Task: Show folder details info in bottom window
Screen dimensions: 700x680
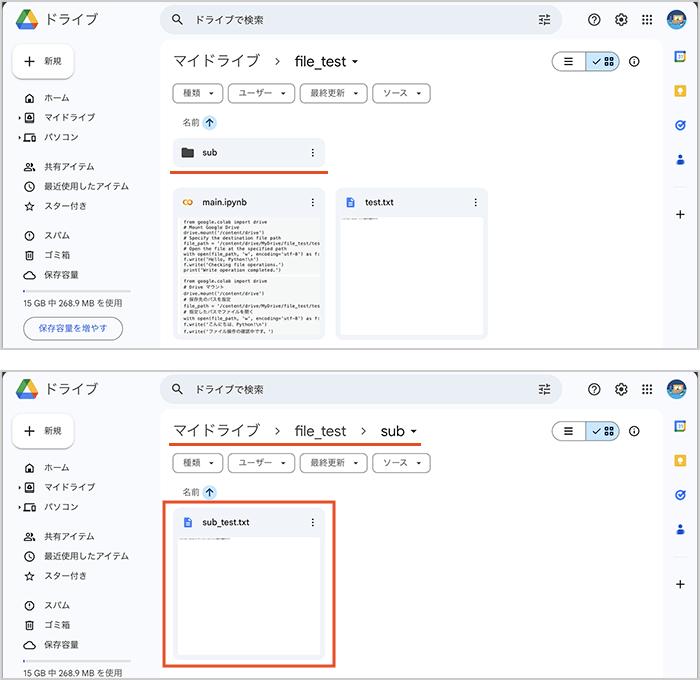Action: 634,431
